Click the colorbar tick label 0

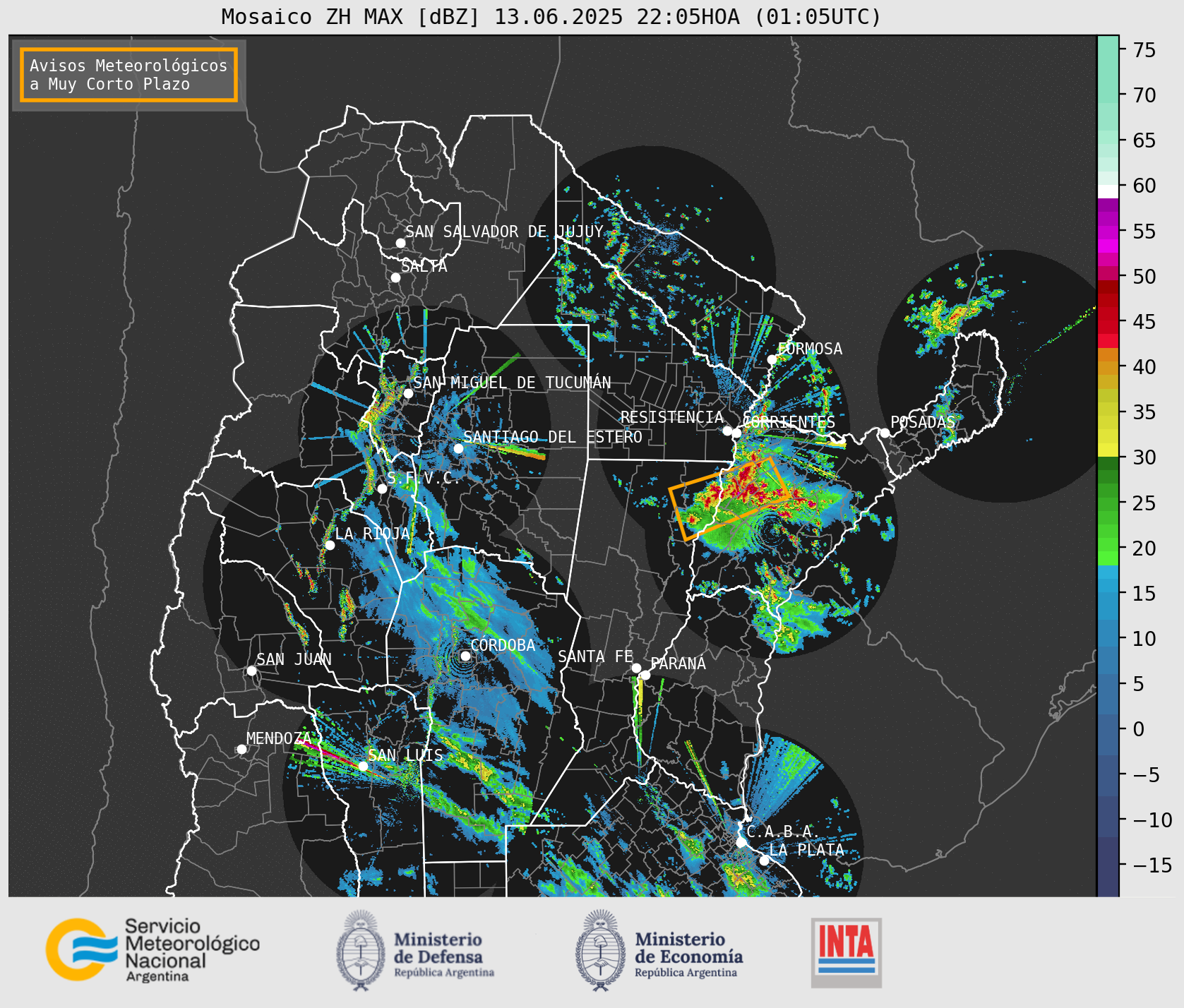tap(1139, 729)
